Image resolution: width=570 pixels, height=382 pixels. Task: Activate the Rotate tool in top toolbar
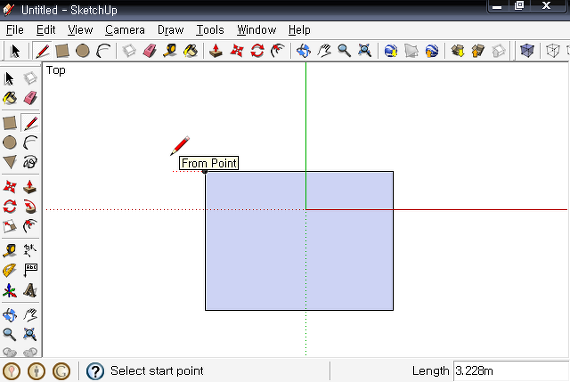[x=257, y=51]
